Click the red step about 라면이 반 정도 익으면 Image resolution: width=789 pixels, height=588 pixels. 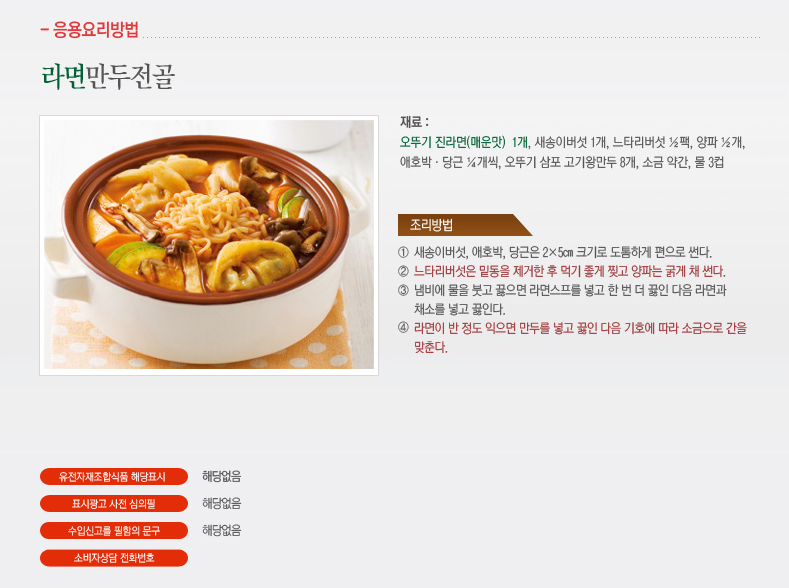pyautogui.click(x=580, y=338)
